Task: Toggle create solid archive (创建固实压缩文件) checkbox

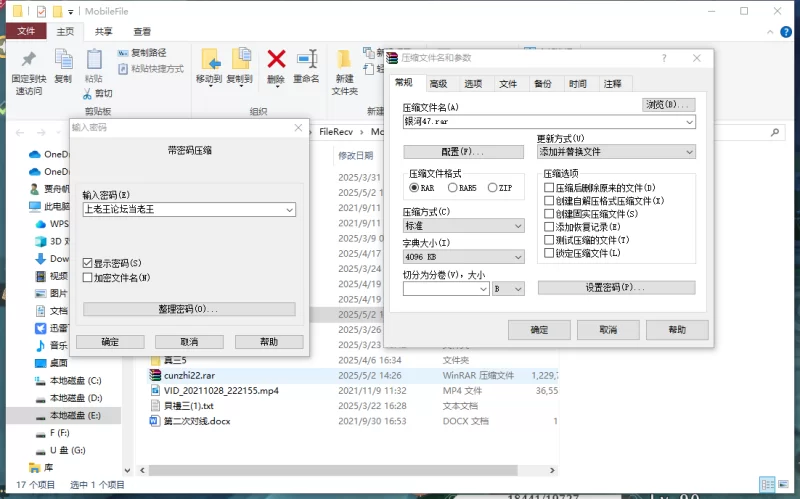Action: point(549,214)
